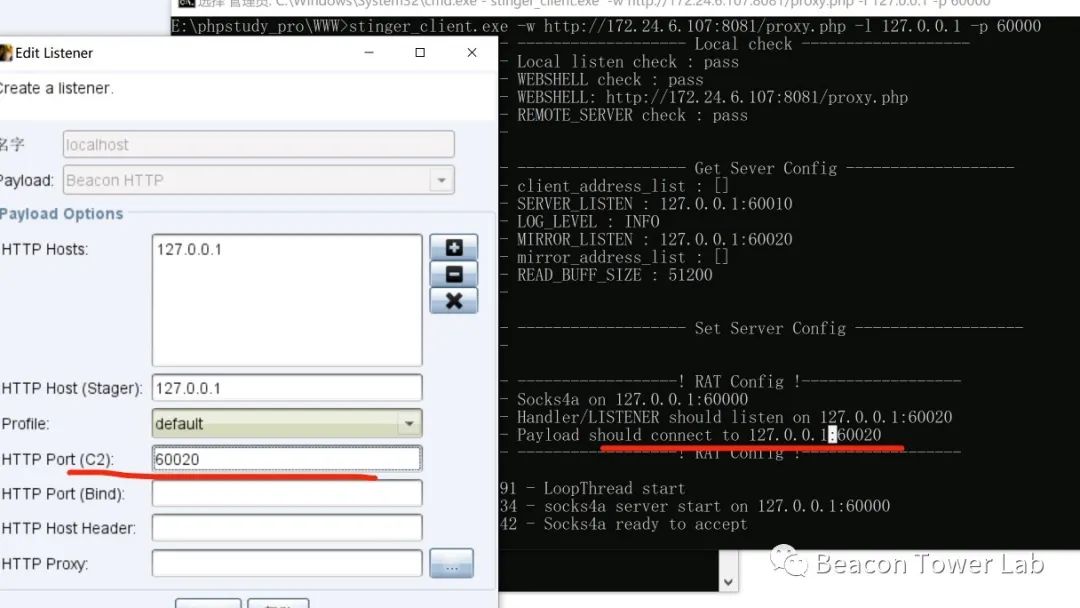Click the clear hosts X icon

pos(453,301)
